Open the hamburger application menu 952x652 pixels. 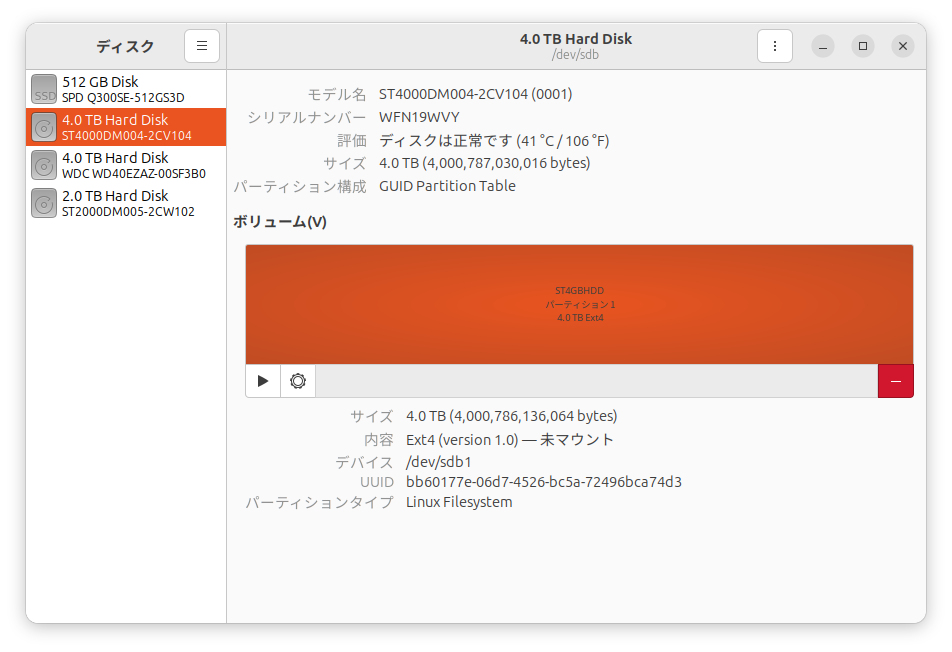(202, 46)
